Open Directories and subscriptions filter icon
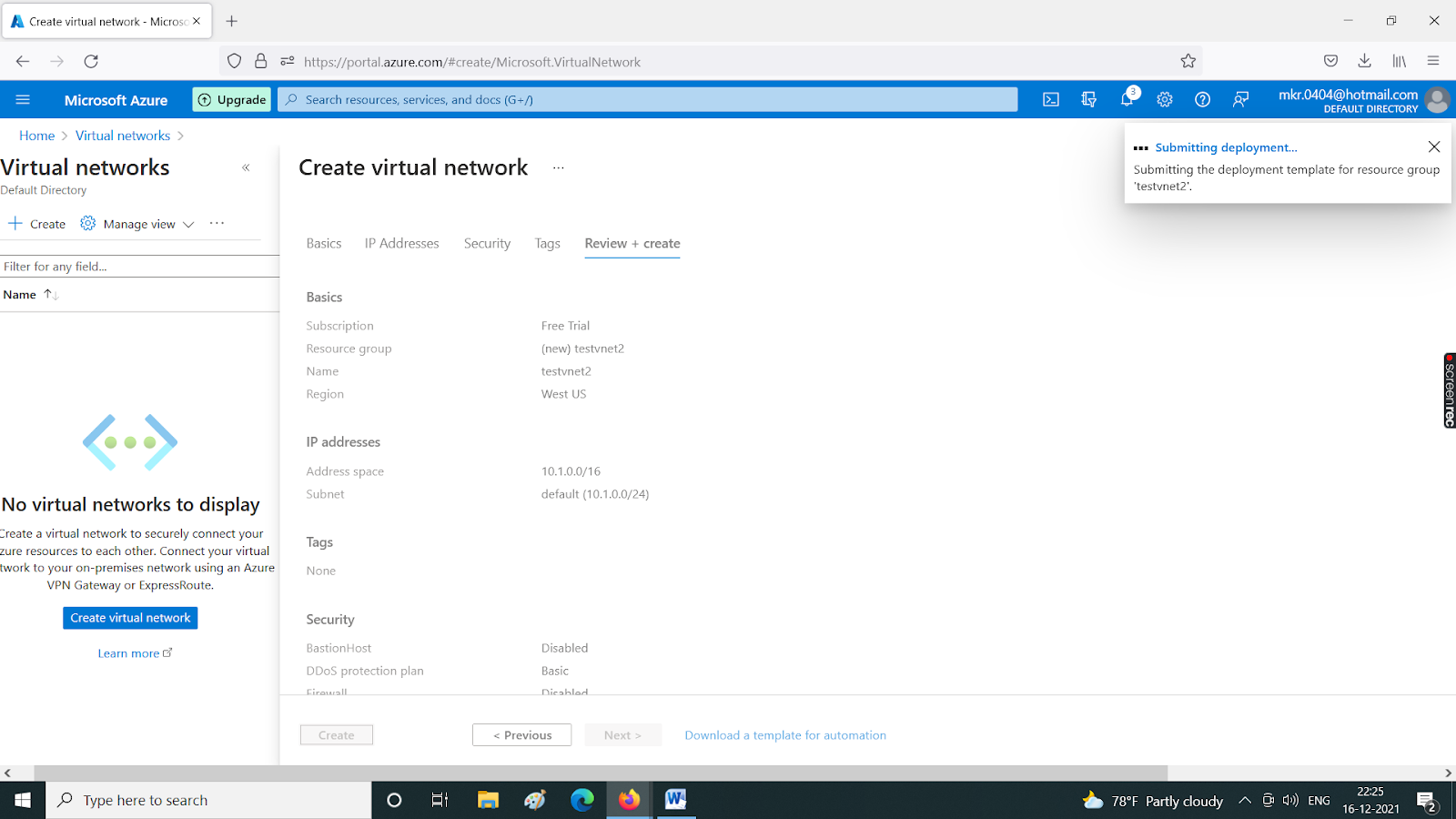Viewport: 1456px width, 819px height. coord(1088,100)
